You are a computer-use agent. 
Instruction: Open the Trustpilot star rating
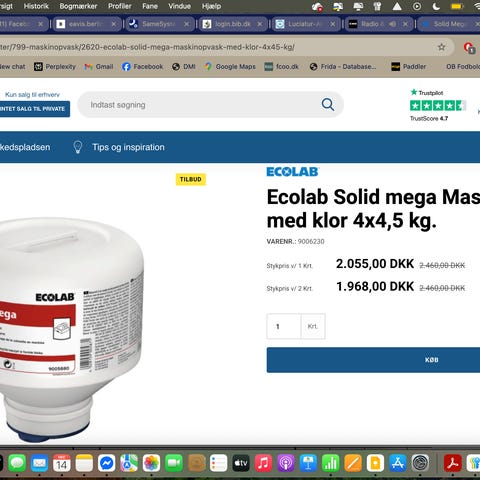click(438, 106)
